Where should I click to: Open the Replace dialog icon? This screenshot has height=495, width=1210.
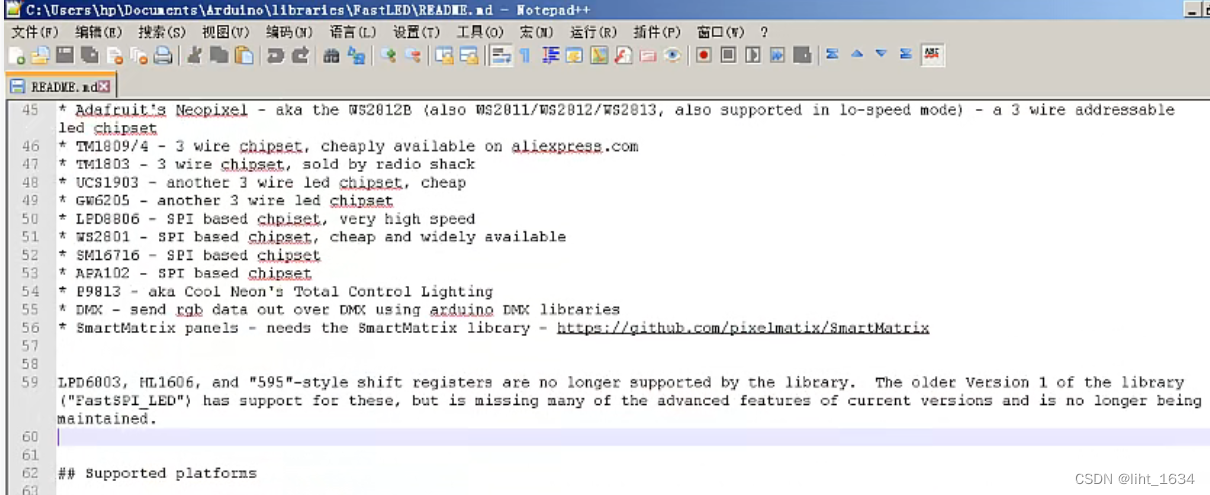[x=356, y=55]
